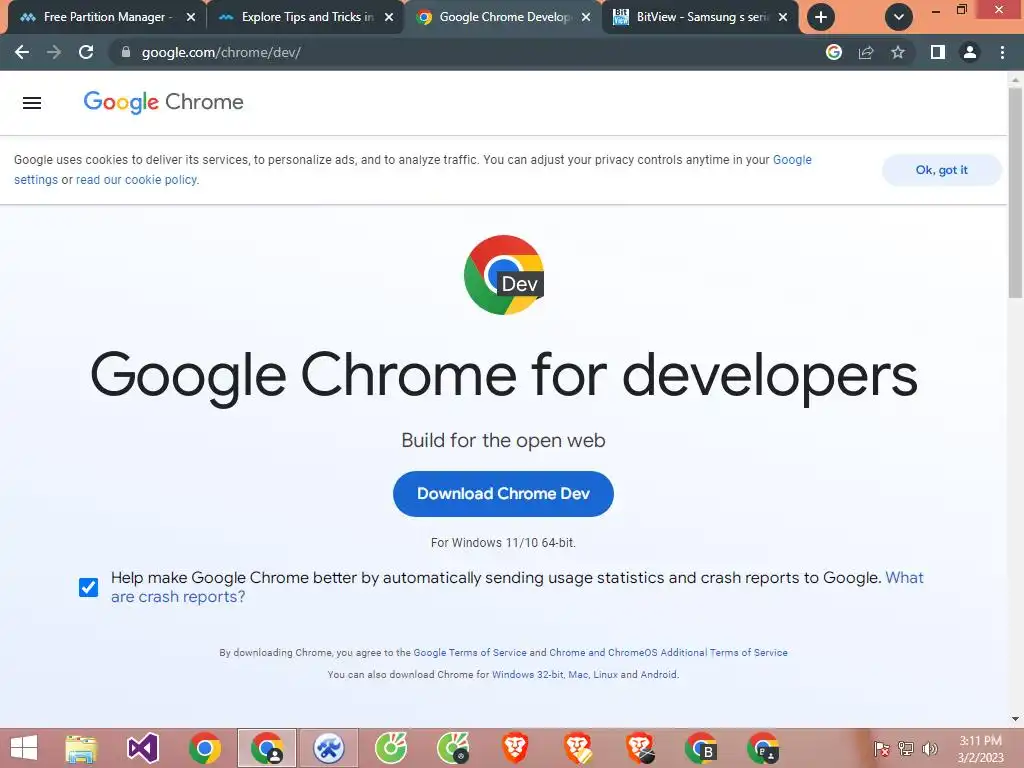
Task: Open the profile avatar menu
Action: coord(970,52)
